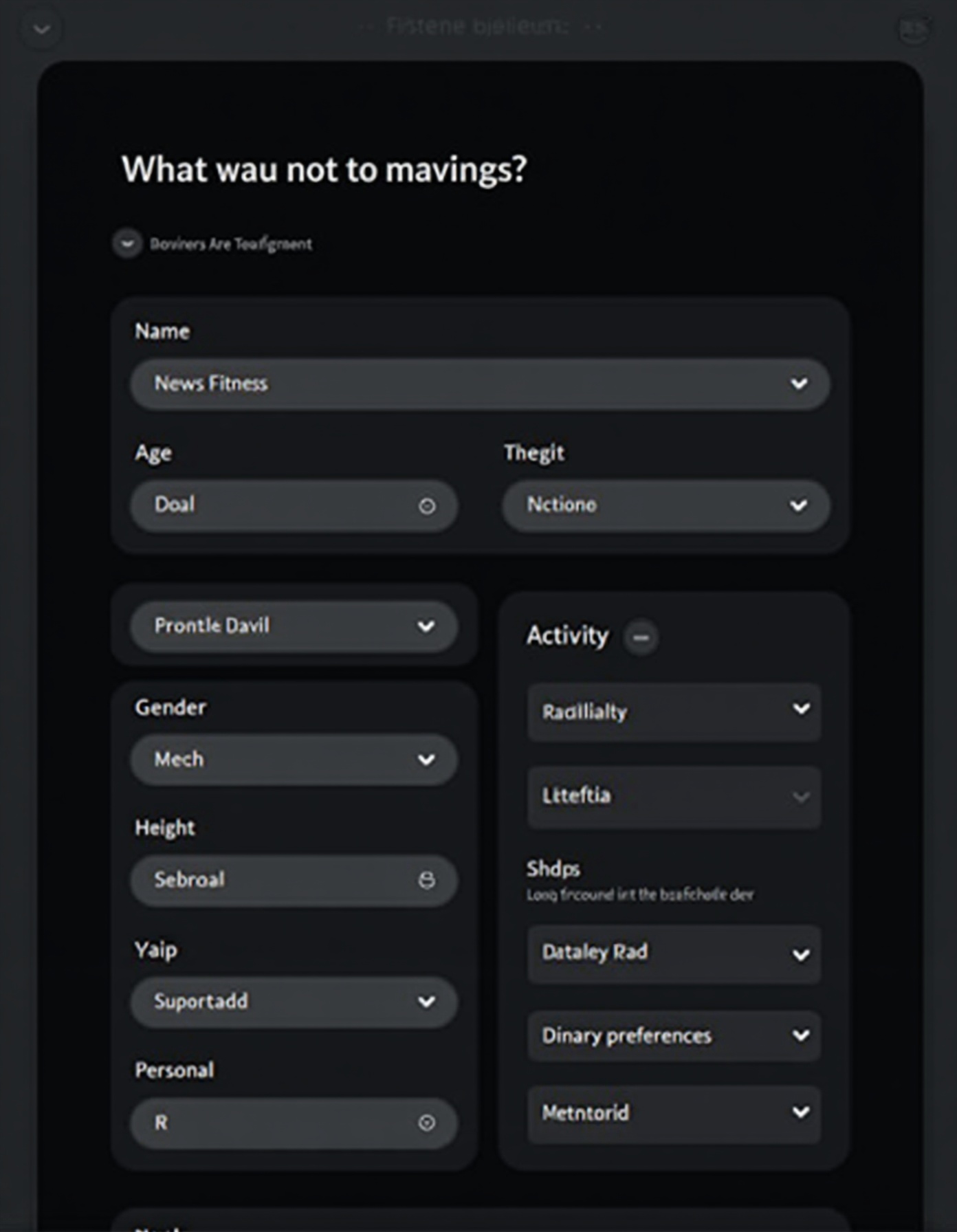Click the Personal input containing R
The height and width of the screenshot is (1232, 957).
click(x=275, y=1123)
